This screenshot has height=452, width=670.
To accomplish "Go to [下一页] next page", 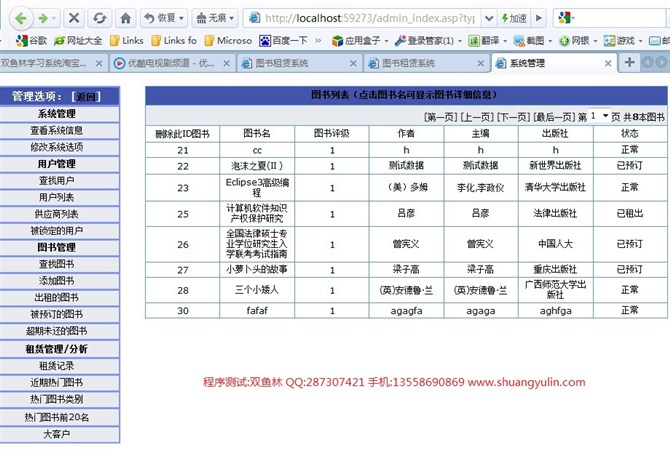I will (x=514, y=117).
